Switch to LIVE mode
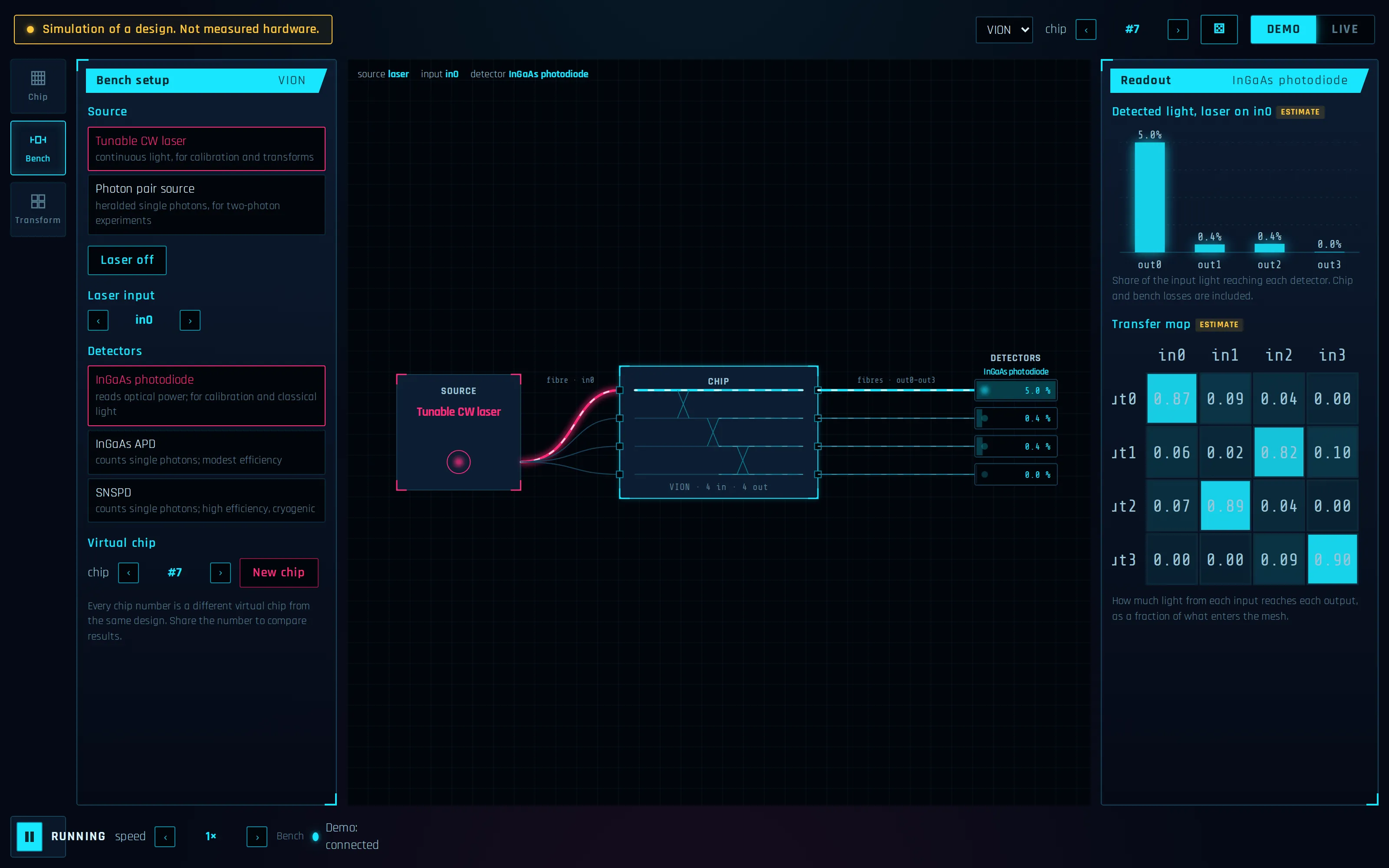This screenshot has height=868, width=1389. pyautogui.click(x=1345, y=29)
